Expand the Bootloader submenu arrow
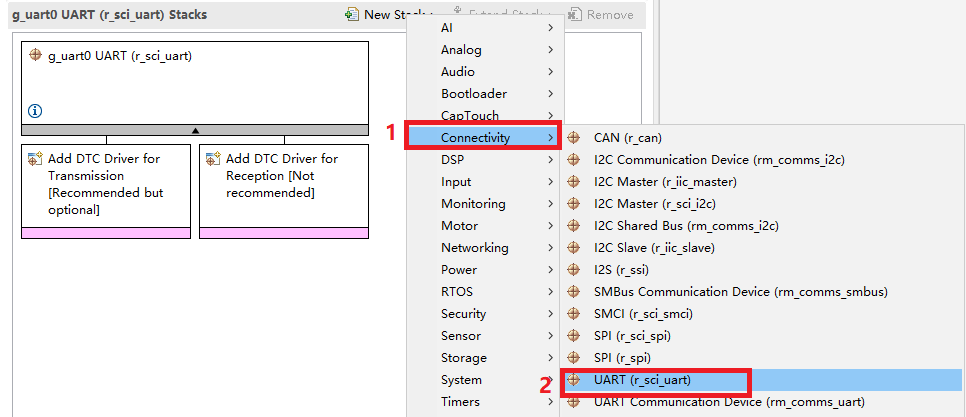This screenshot has width=966, height=417. click(550, 94)
